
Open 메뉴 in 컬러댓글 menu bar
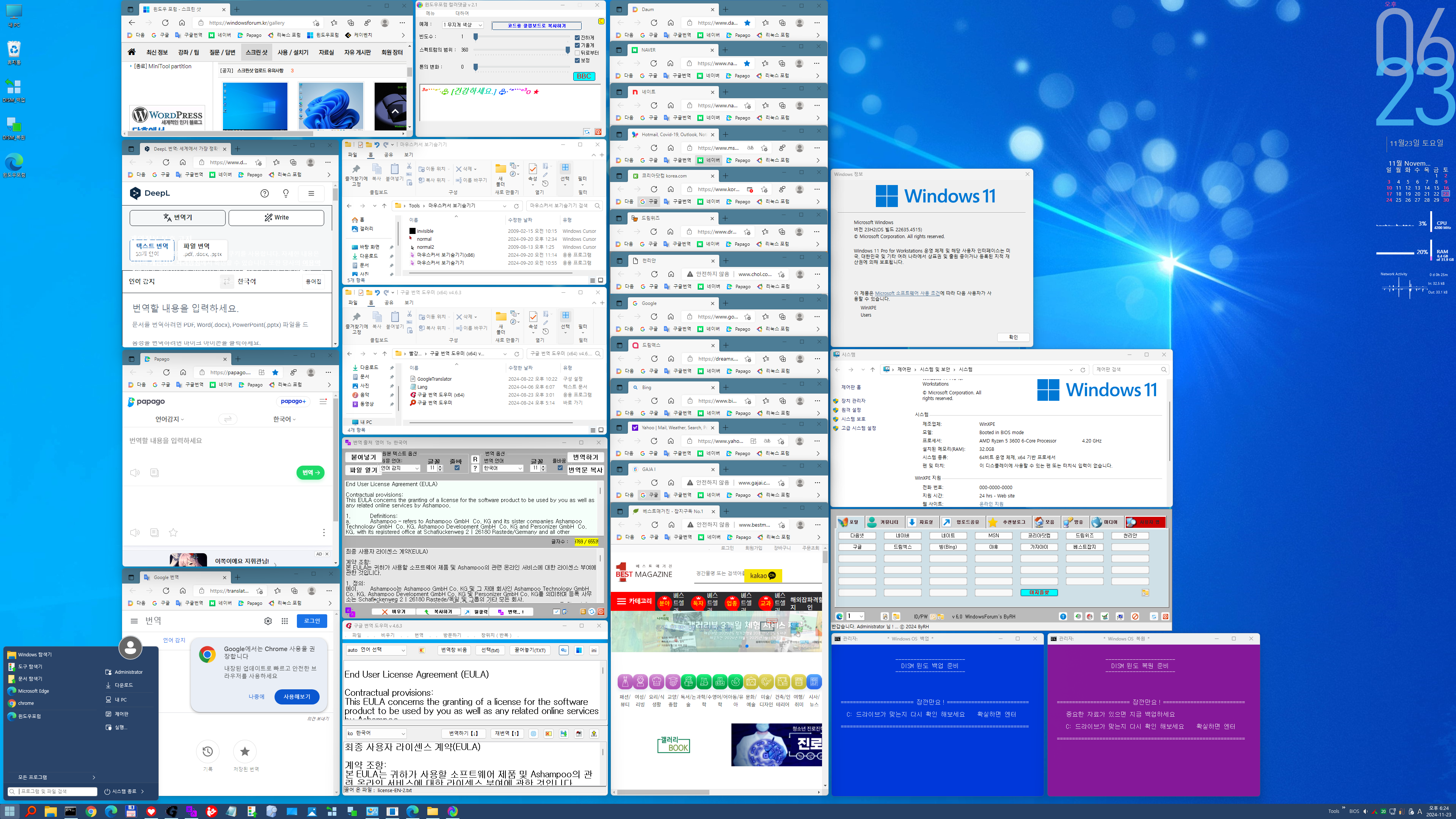430,13
